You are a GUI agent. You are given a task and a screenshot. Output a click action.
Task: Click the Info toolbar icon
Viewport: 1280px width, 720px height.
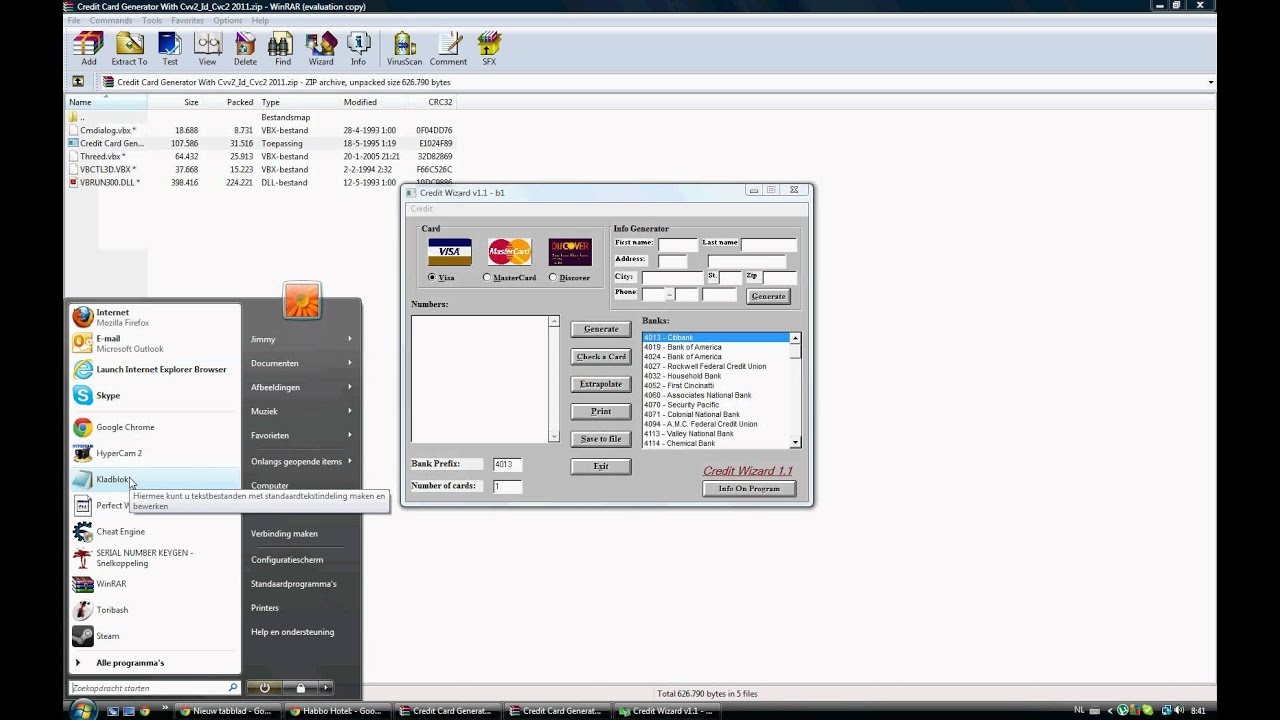click(358, 48)
